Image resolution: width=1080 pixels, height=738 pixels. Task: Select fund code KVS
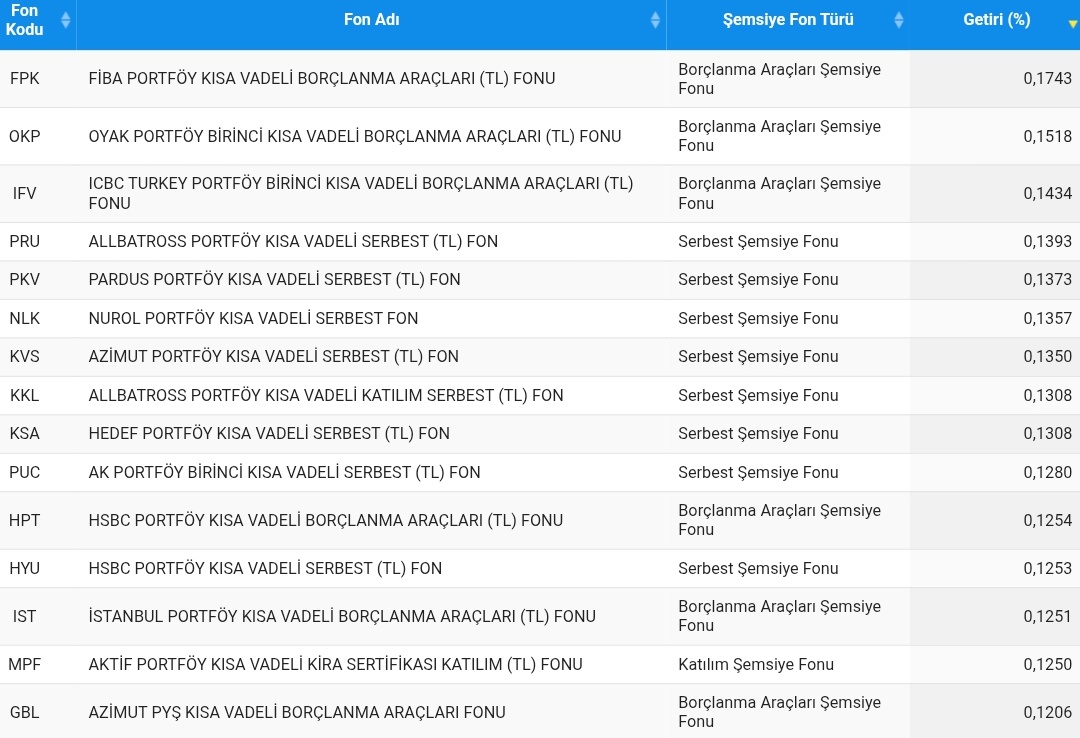pos(25,357)
